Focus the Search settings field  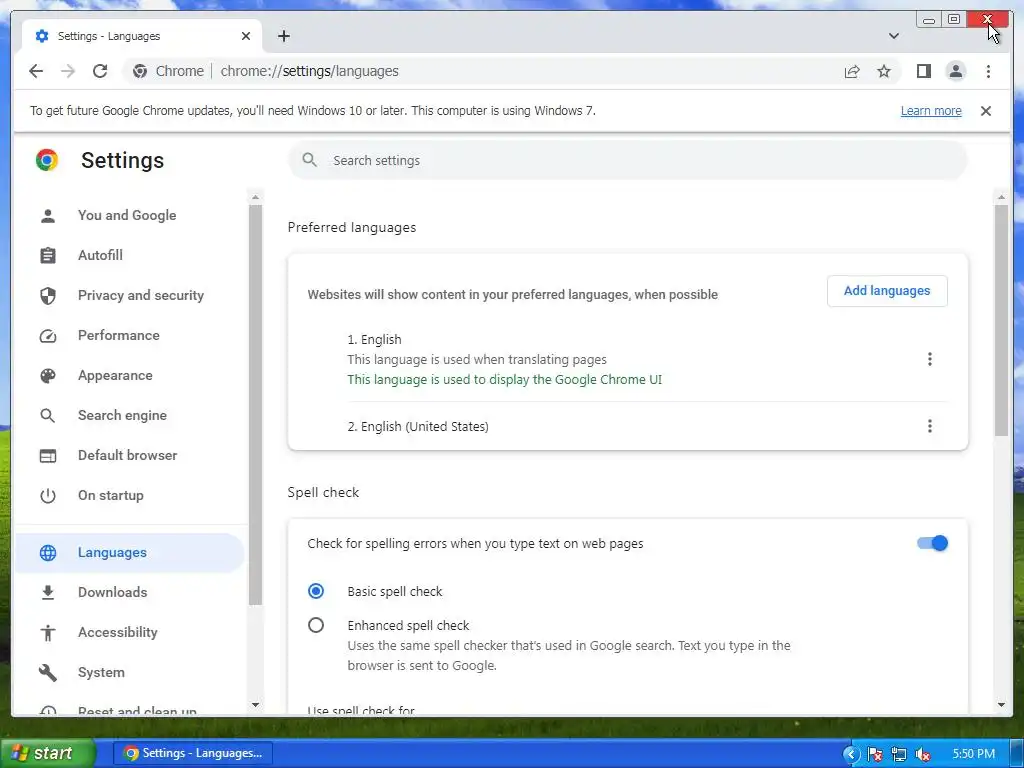coord(628,160)
